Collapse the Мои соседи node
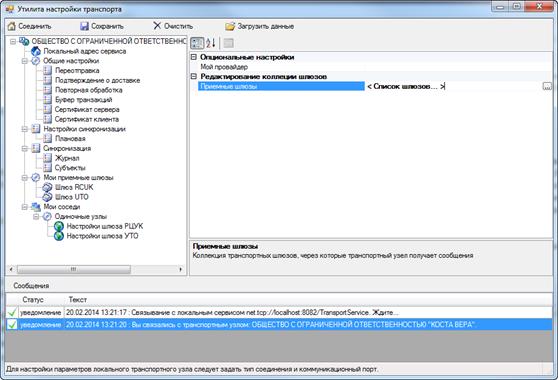558x380 pixels. pos(25,207)
